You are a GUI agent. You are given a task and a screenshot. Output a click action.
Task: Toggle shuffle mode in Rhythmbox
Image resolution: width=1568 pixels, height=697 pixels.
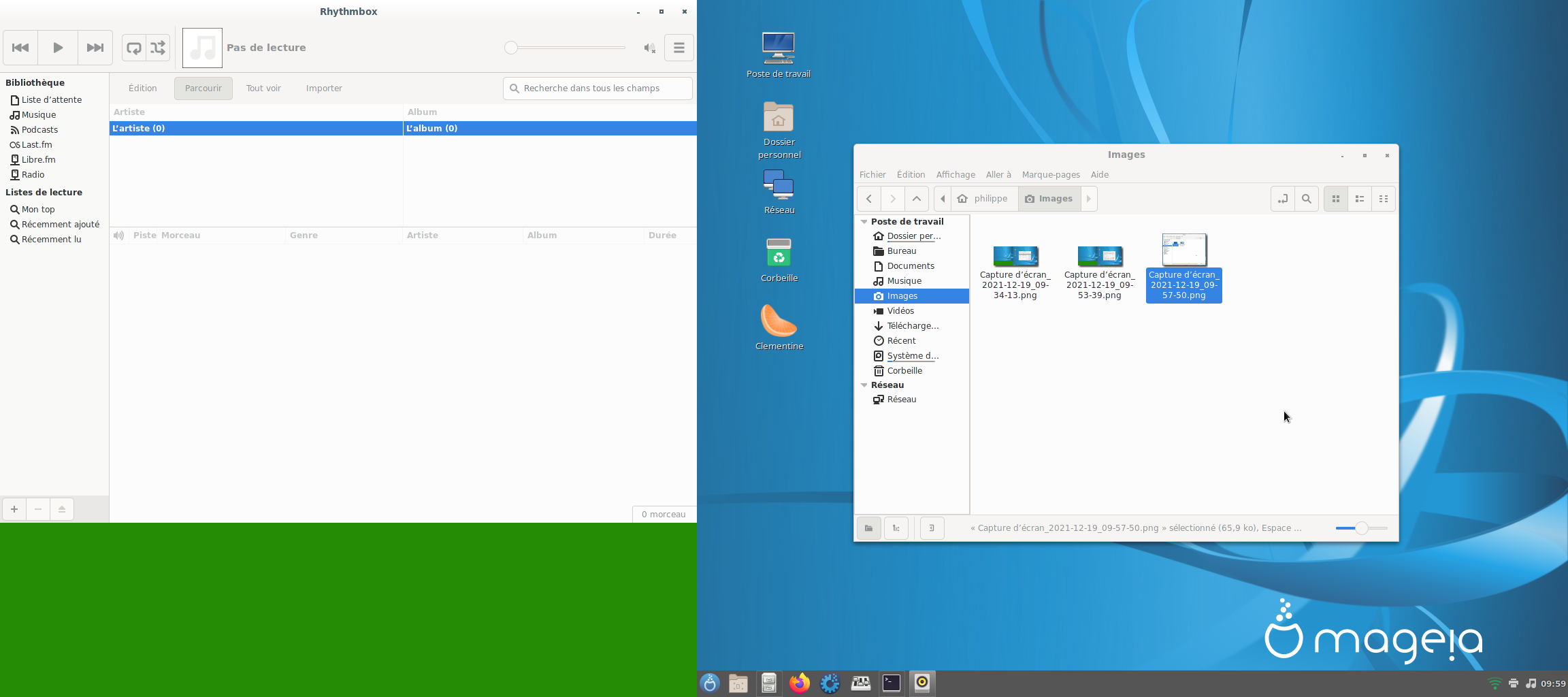pyautogui.click(x=158, y=48)
